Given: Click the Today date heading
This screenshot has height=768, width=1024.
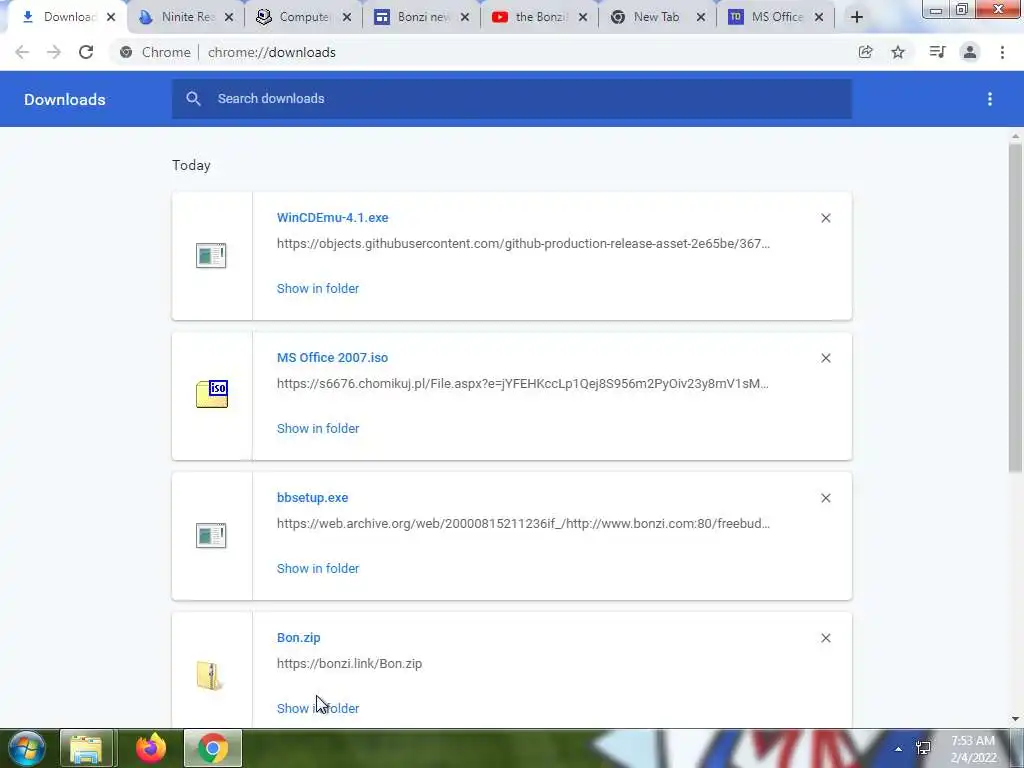Looking at the screenshot, I should [191, 165].
